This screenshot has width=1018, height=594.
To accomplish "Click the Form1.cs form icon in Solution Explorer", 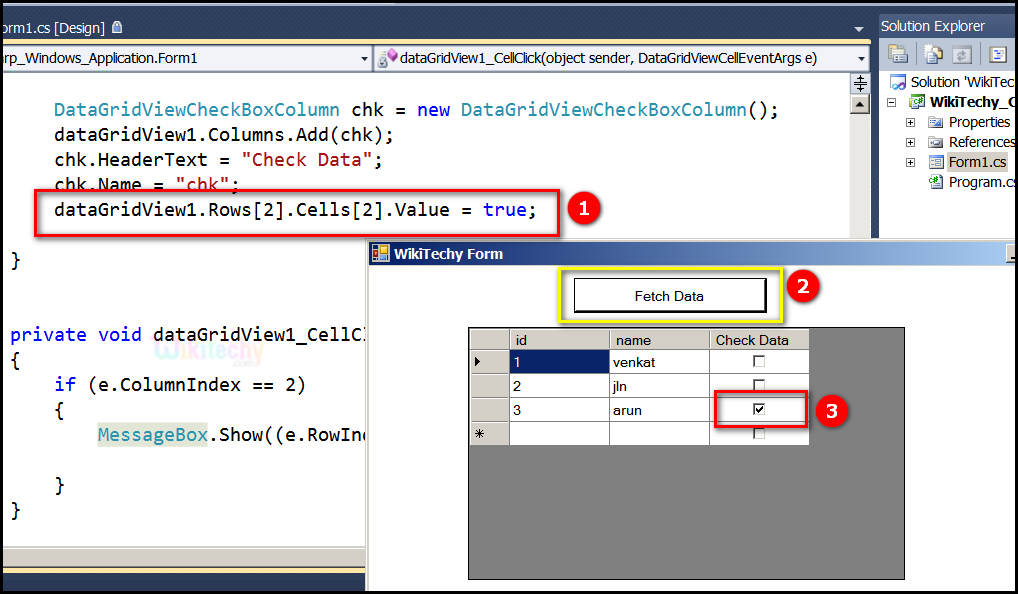I will tap(937, 161).
